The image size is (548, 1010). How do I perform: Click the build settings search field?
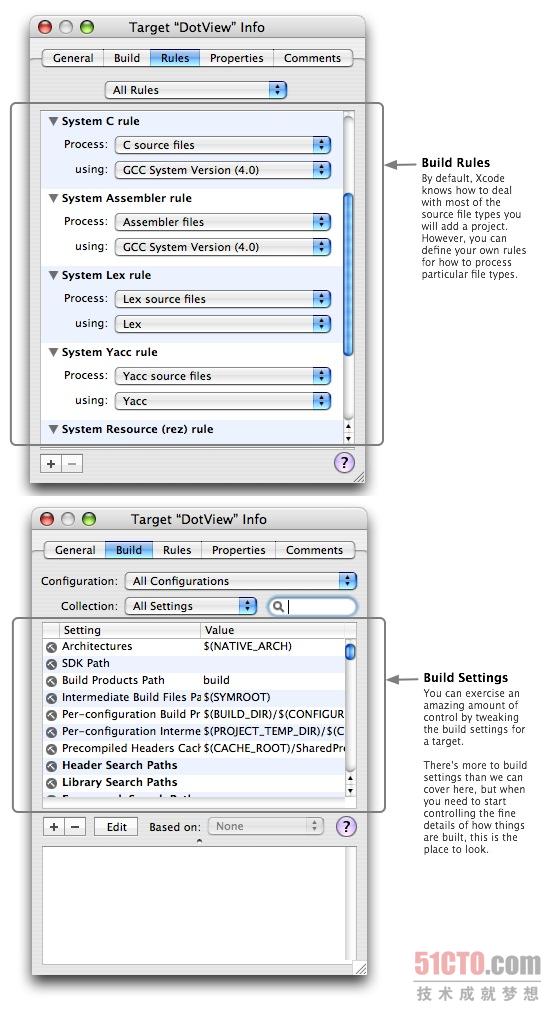312,606
